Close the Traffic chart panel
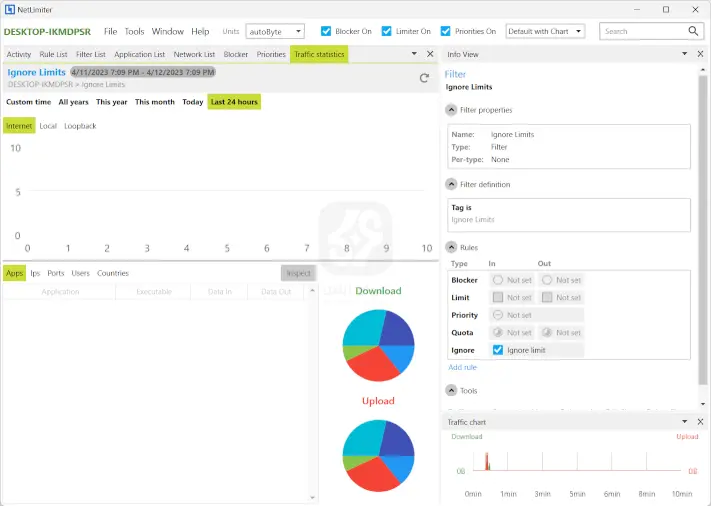The image size is (711, 506). (700, 422)
